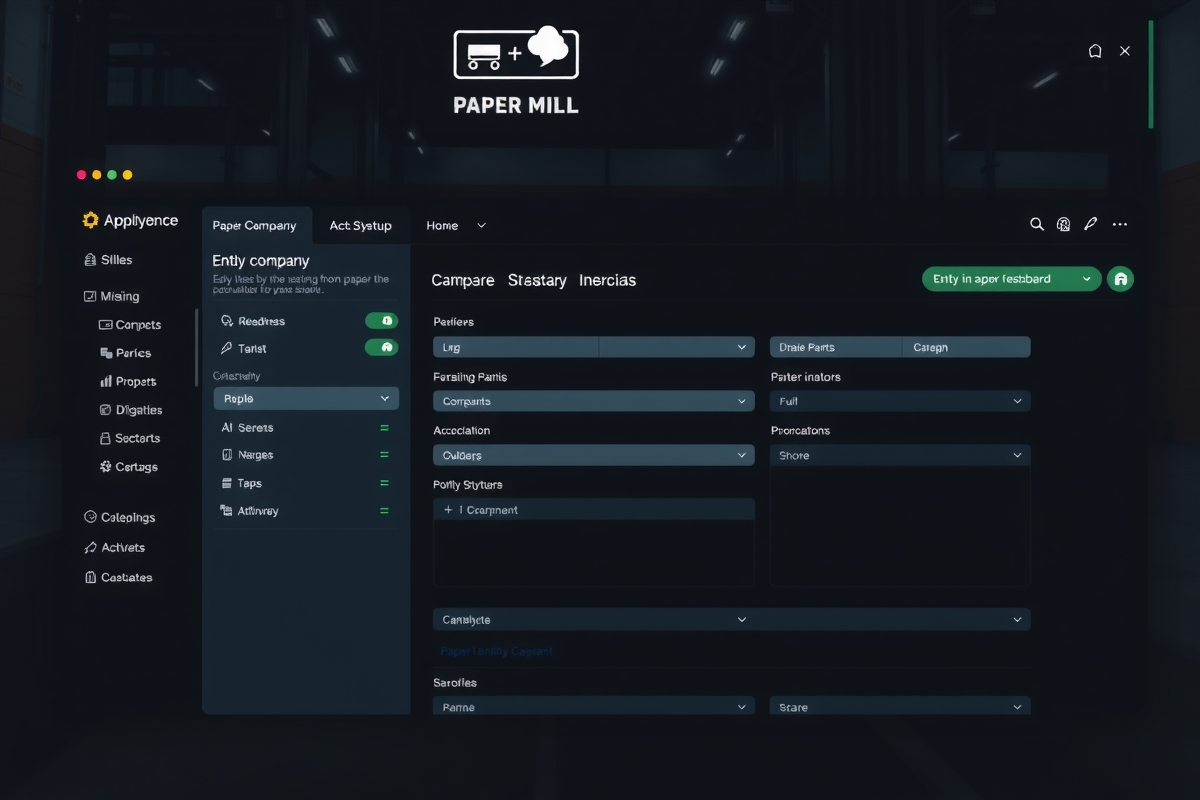Viewport: 1200px width, 800px height.
Task: Open the Conpets sidebar icon
Action: [x=106, y=325]
